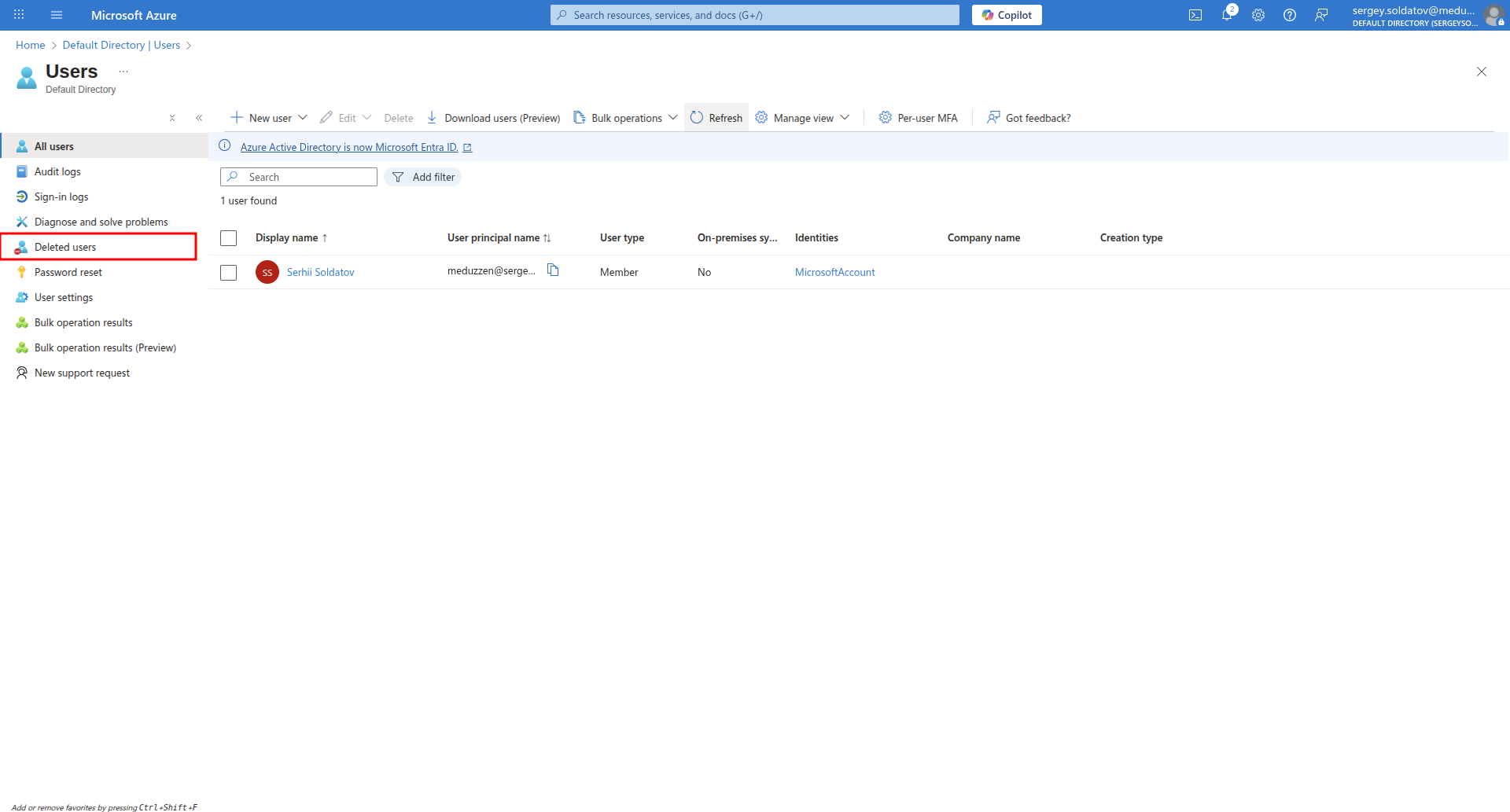Click Add filter button
Screen dimensions: 1510x812
[423, 177]
